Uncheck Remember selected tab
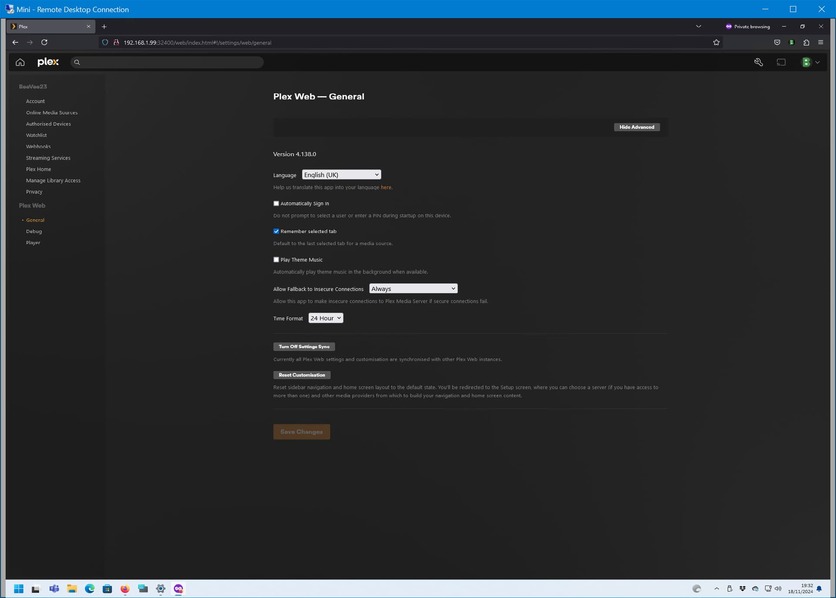Screen dimensions: 836x598 pos(276,231)
